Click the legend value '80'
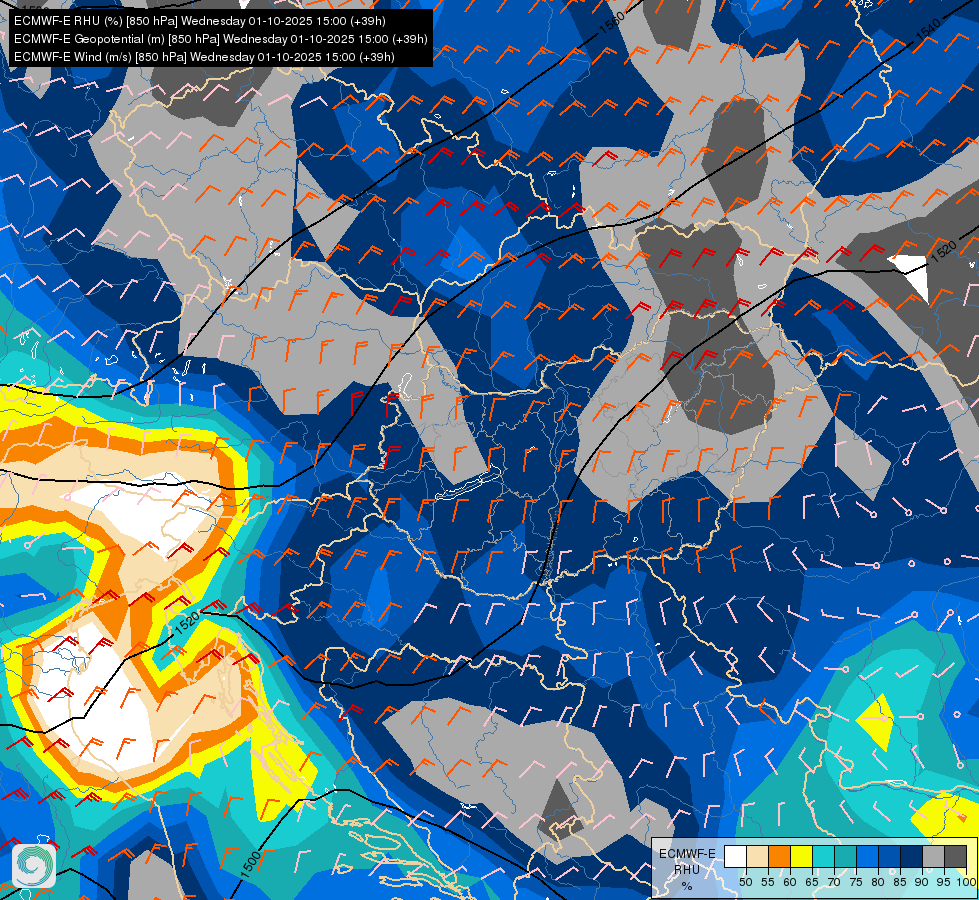This screenshot has width=979, height=900. pos(878,882)
